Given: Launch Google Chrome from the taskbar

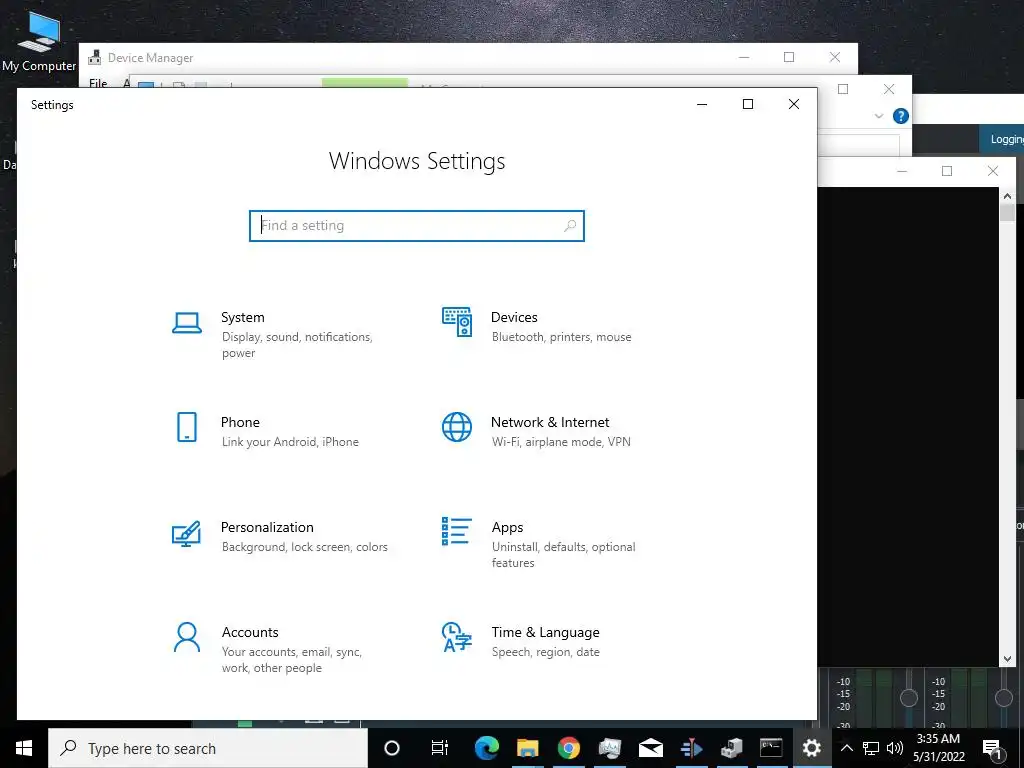Looking at the screenshot, I should click(x=569, y=748).
